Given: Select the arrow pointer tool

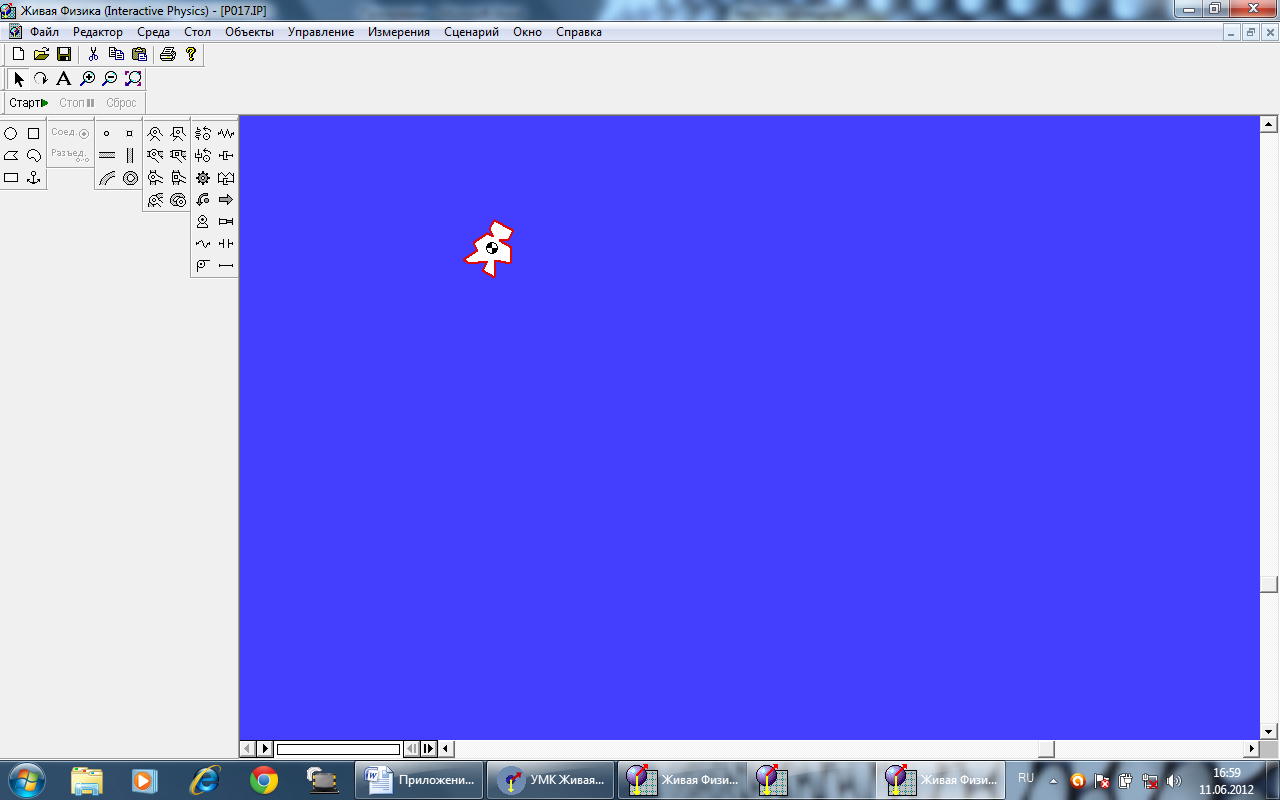Looking at the screenshot, I should (x=18, y=78).
